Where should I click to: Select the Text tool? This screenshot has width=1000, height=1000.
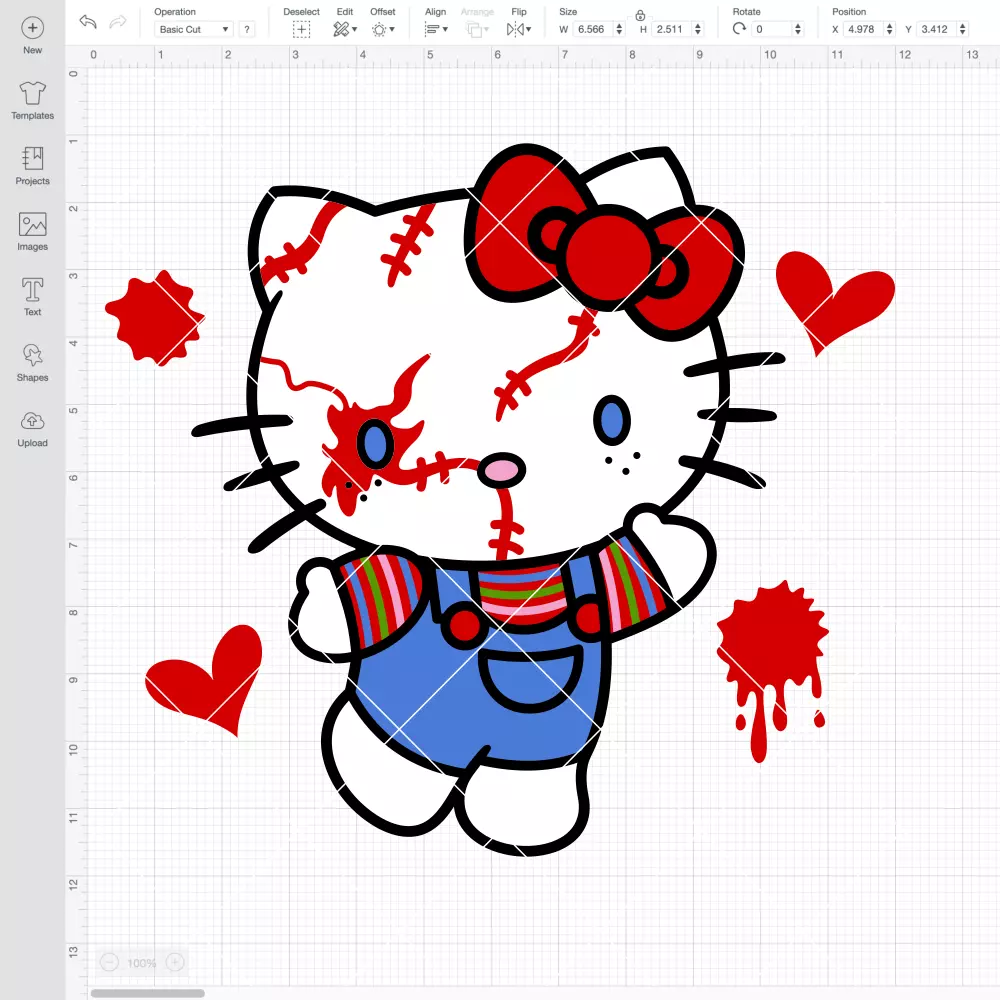pos(33,297)
